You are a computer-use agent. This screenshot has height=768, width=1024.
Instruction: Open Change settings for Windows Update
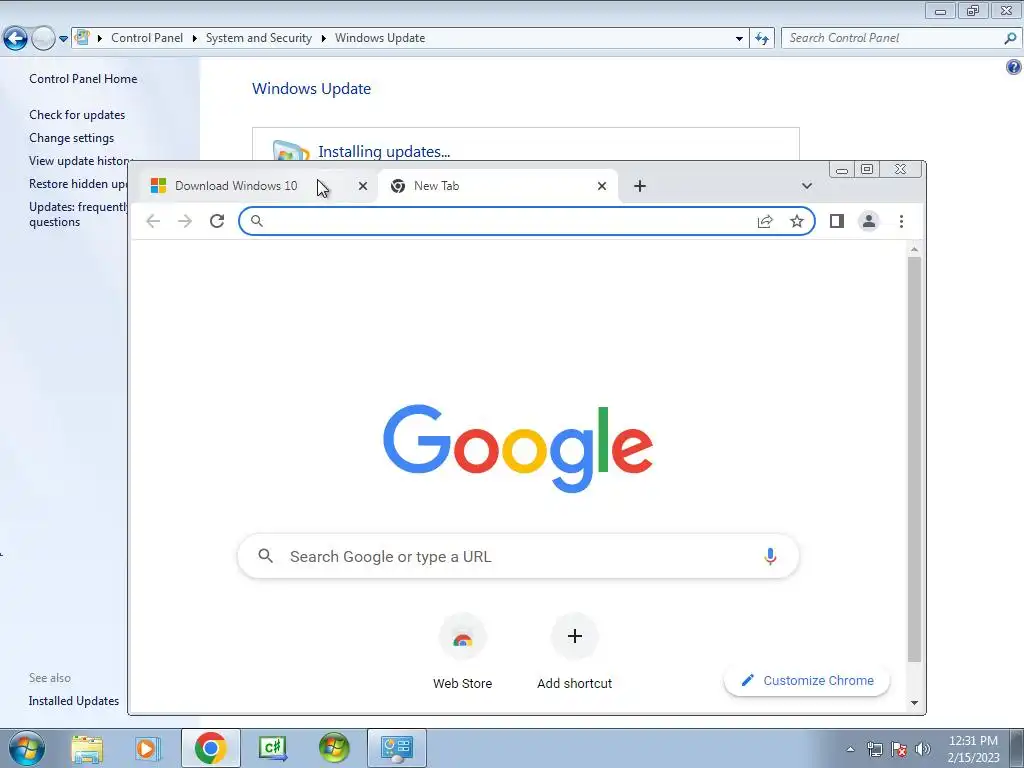tap(71, 138)
